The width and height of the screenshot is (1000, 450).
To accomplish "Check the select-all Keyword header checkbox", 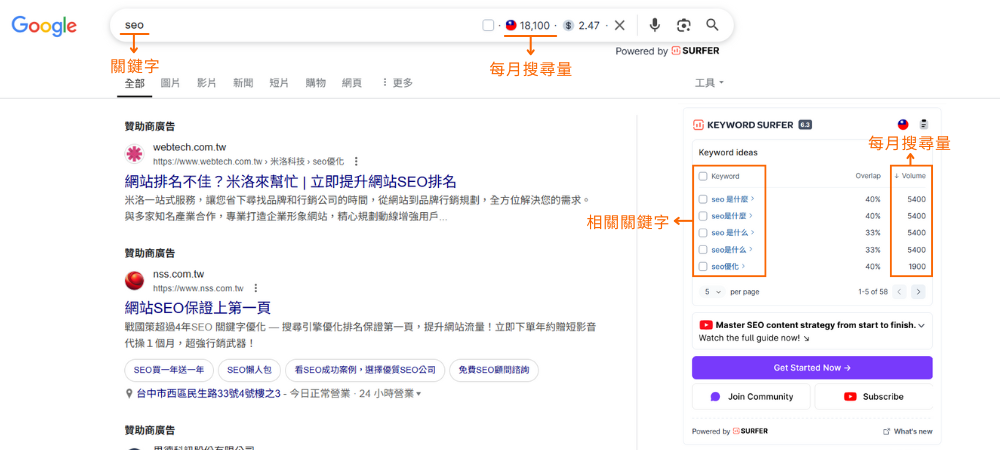I will 703,176.
